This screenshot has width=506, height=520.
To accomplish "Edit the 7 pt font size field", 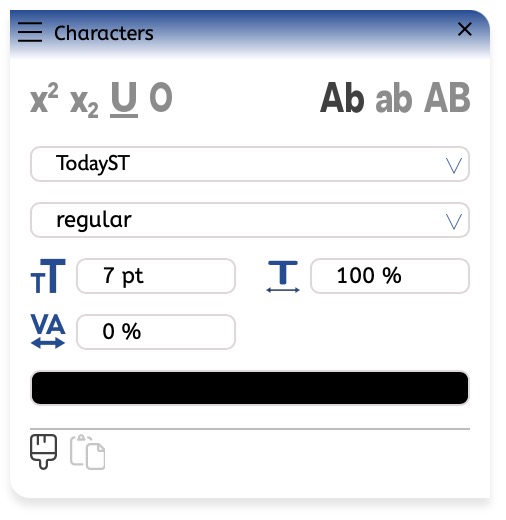I will point(156,276).
